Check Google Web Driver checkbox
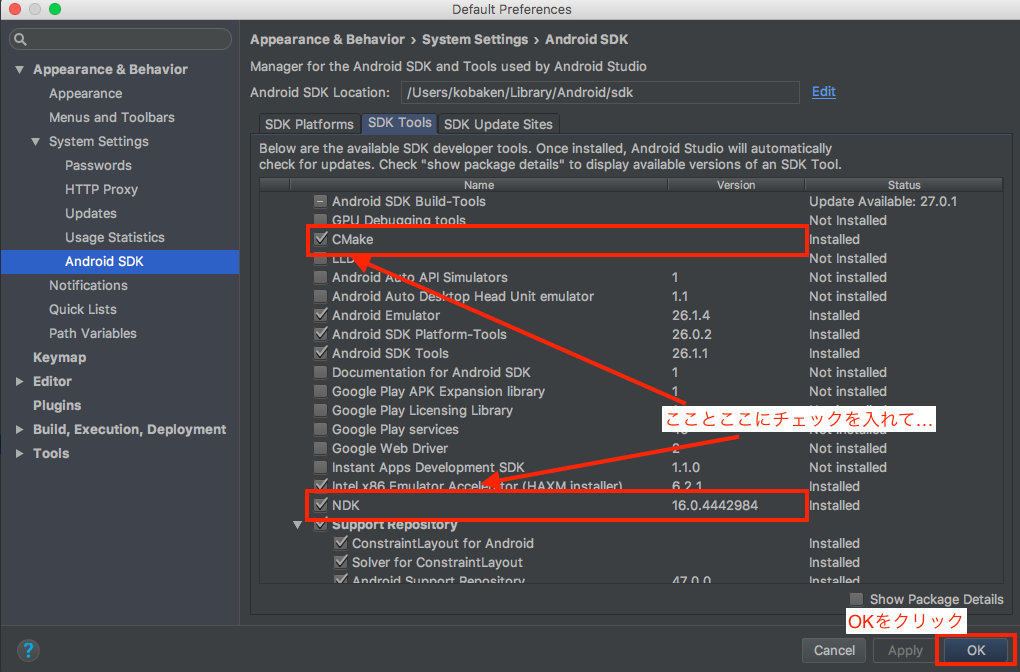 coord(321,448)
